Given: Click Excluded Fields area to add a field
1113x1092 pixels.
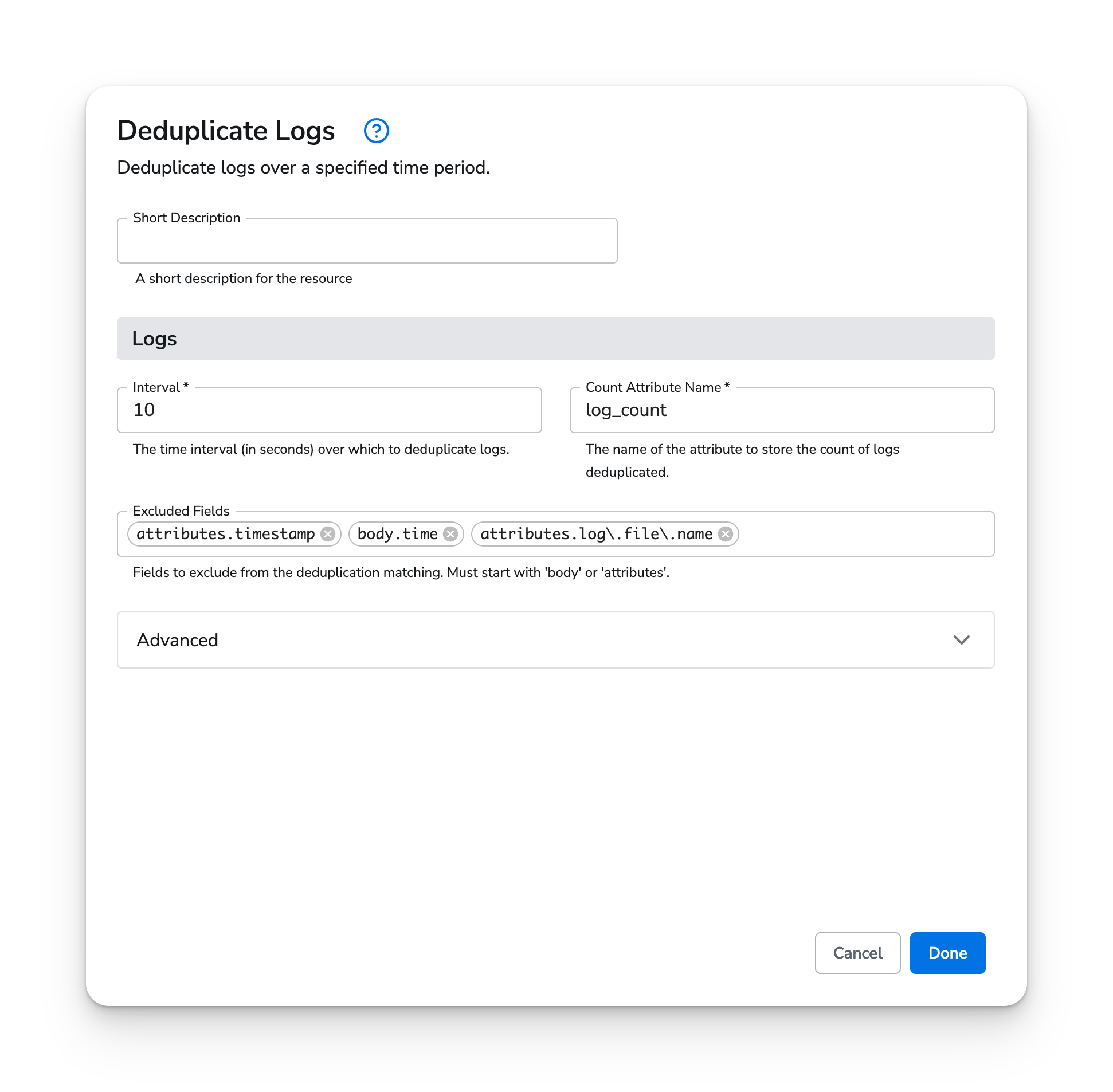Looking at the screenshot, I should coord(861,534).
